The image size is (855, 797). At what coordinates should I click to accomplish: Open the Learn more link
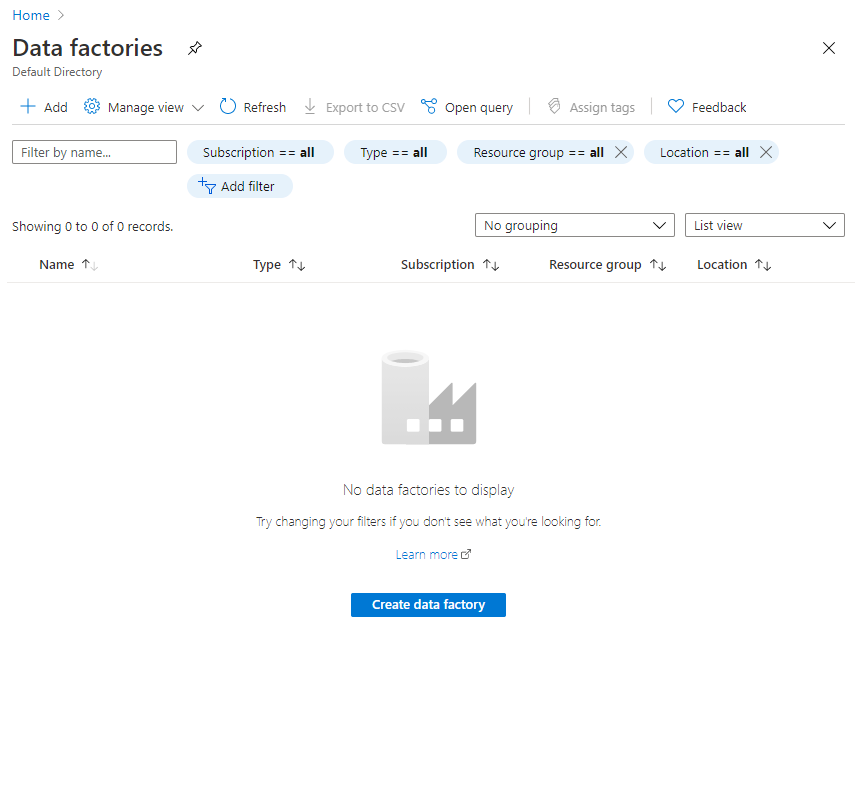point(427,554)
